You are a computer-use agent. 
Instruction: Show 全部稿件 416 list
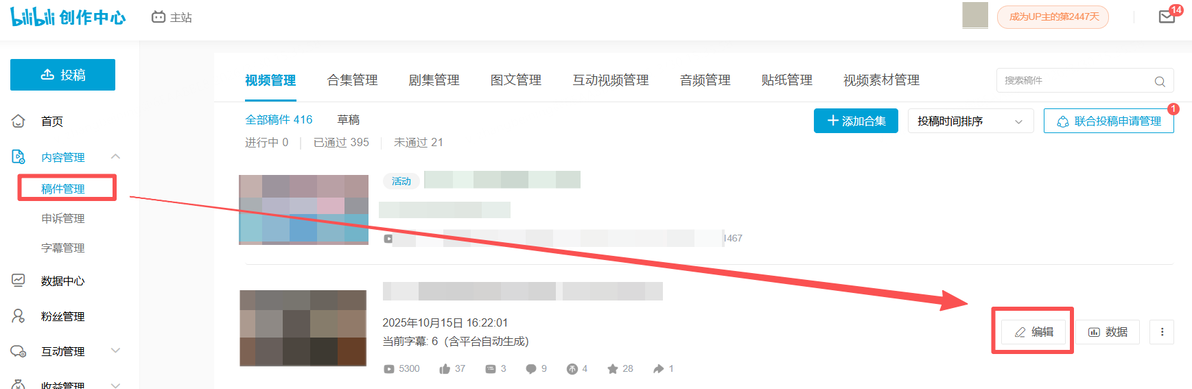click(x=279, y=120)
